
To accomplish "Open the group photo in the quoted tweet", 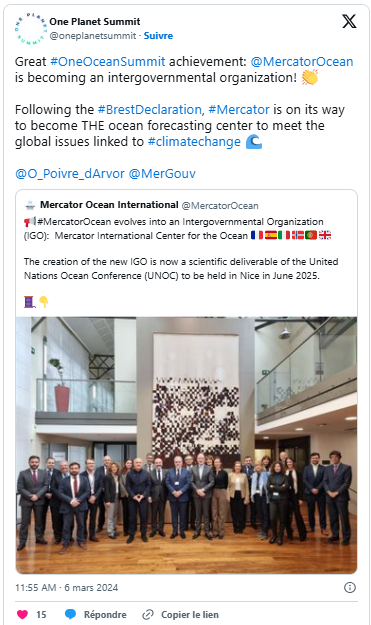I will 186,445.
